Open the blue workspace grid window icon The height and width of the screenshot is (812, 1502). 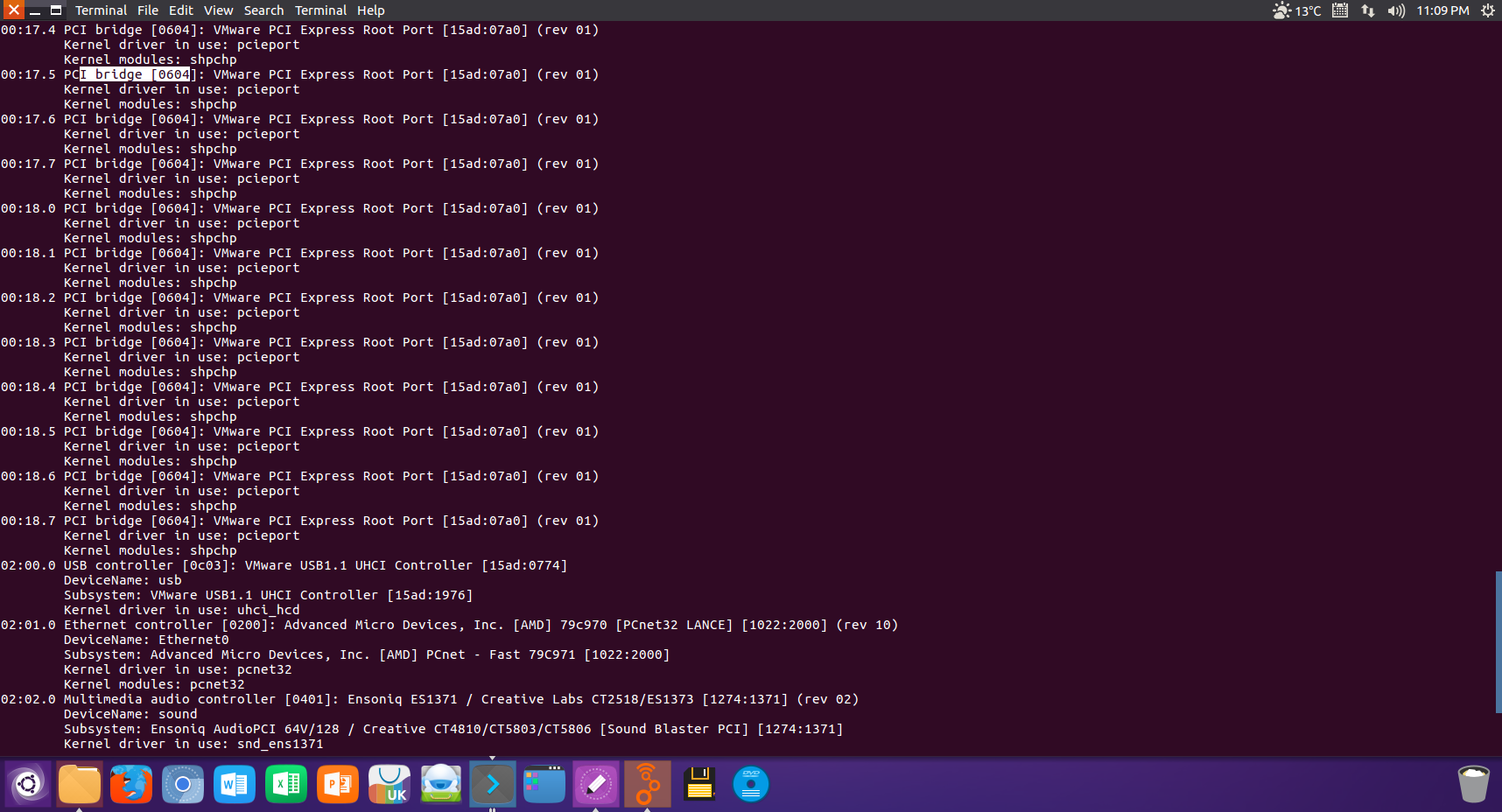coord(544,784)
